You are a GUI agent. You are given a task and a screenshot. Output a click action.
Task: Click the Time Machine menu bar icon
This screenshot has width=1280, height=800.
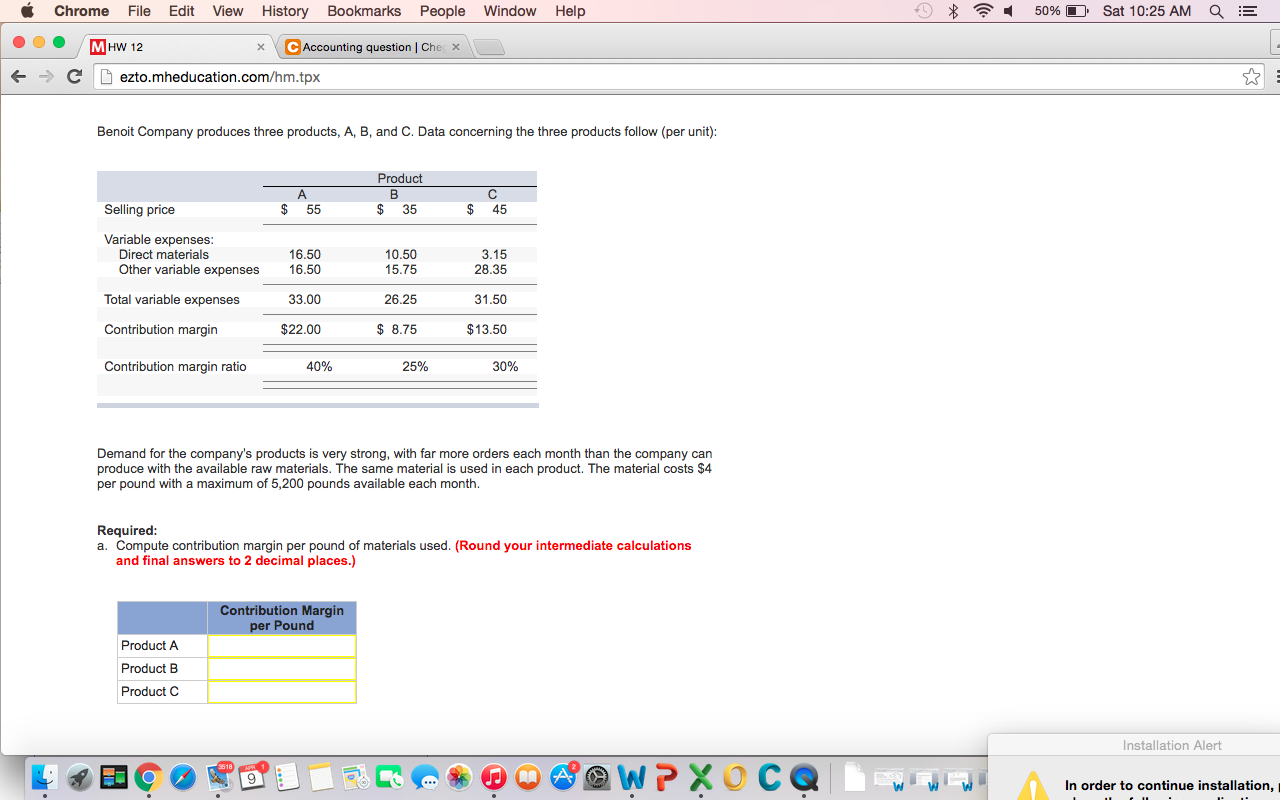point(921,11)
